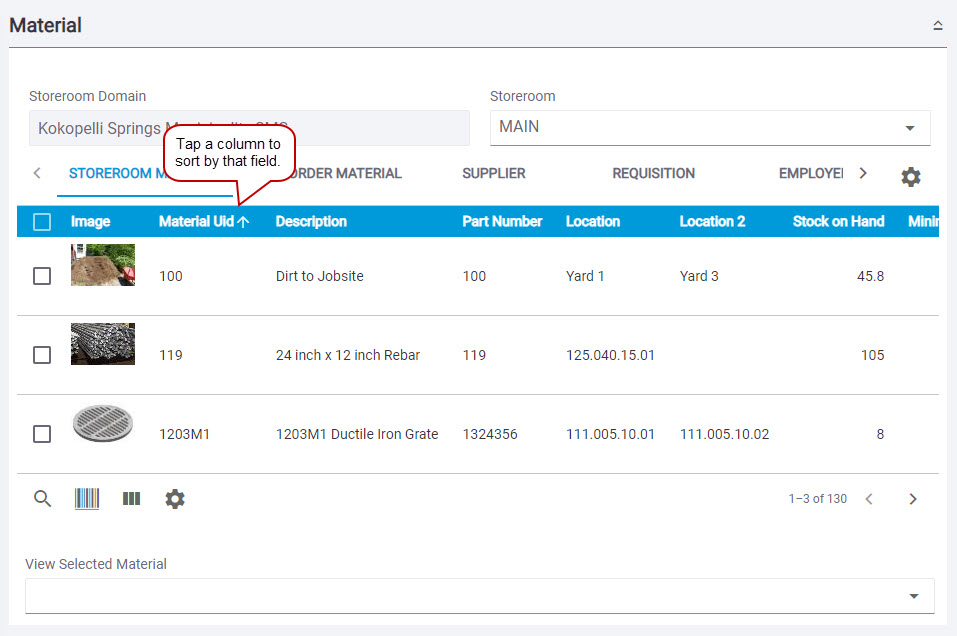The width and height of the screenshot is (957, 636).
Task: Toggle the select-all checkbox in the header
Action: coord(42,222)
